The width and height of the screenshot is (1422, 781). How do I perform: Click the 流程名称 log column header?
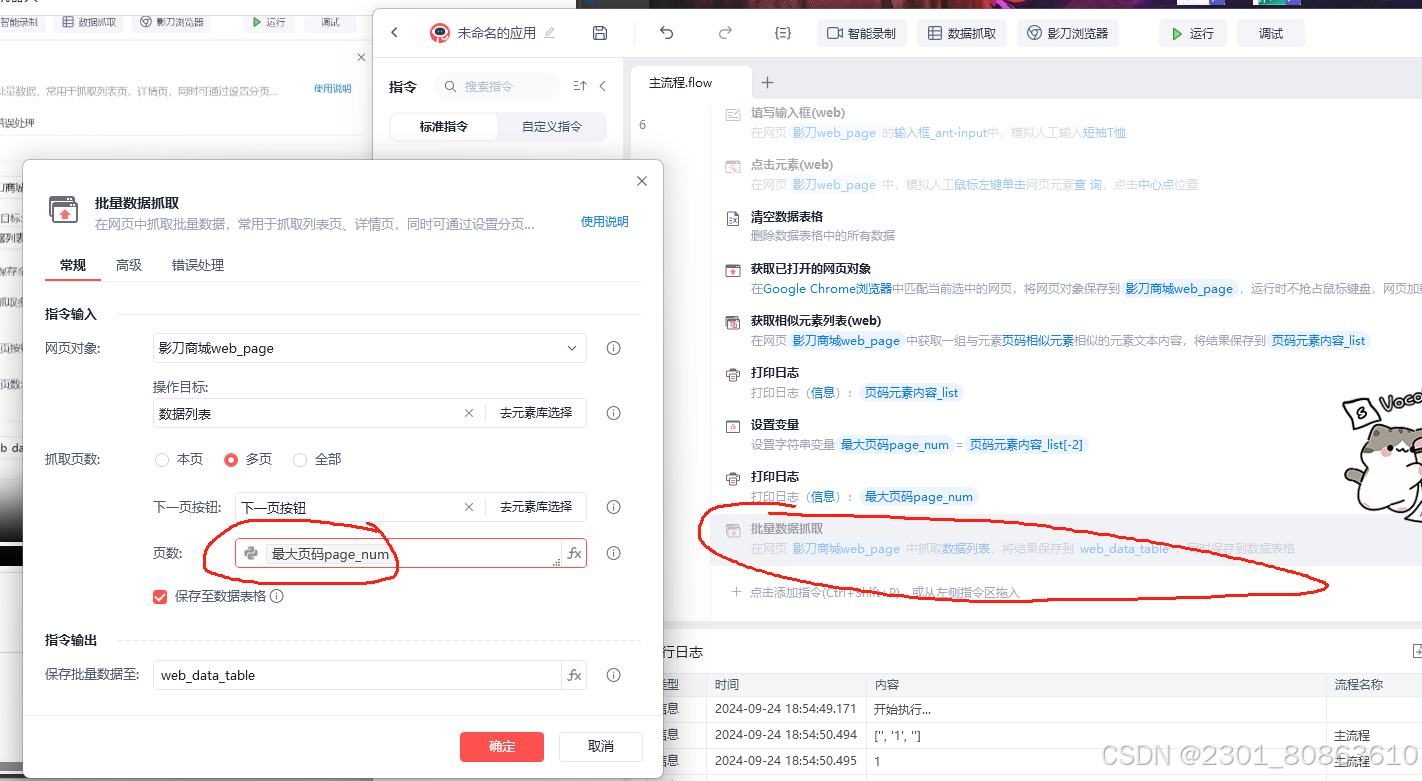click(x=1374, y=685)
